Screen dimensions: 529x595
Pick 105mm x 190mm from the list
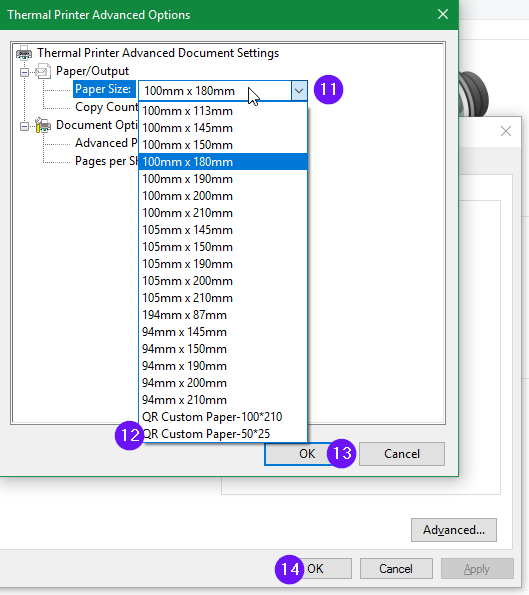223,264
